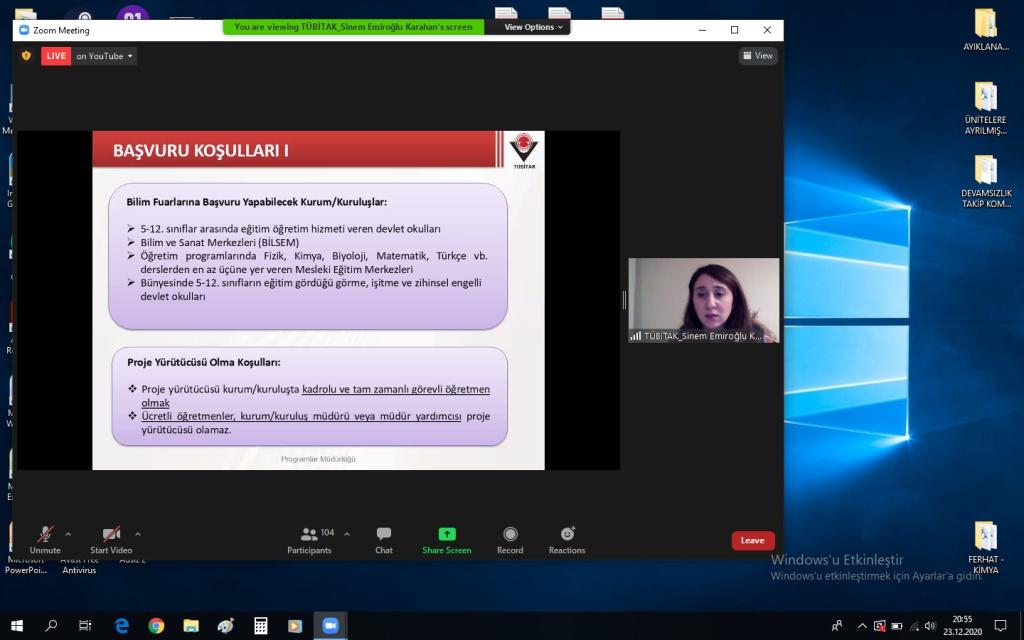Viewport: 1024px width, 640px height.
Task: Open the Calculator from the taskbar
Action: pyautogui.click(x=260, y=626)
